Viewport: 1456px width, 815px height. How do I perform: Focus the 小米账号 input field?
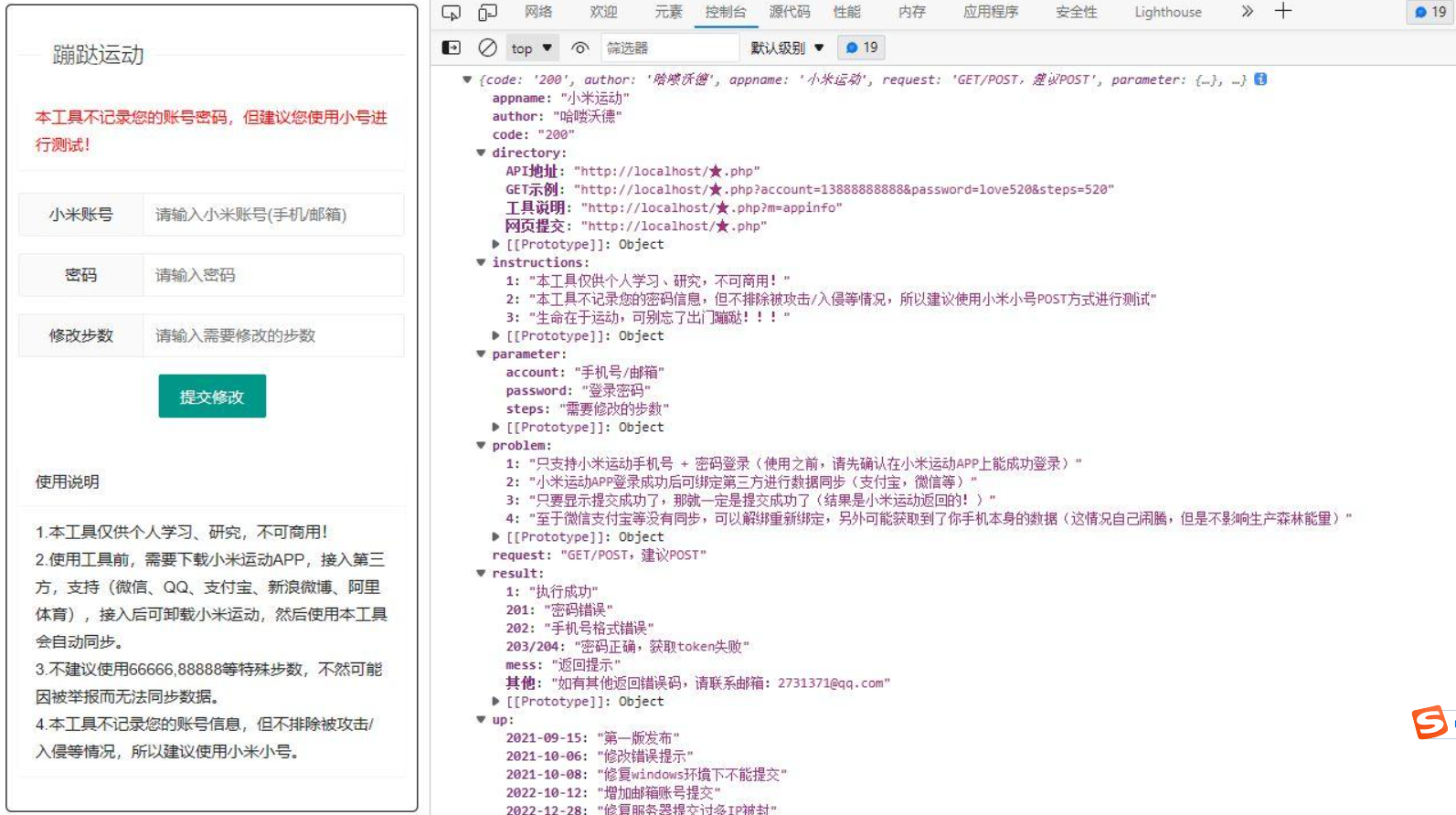(x=273, y=215)
